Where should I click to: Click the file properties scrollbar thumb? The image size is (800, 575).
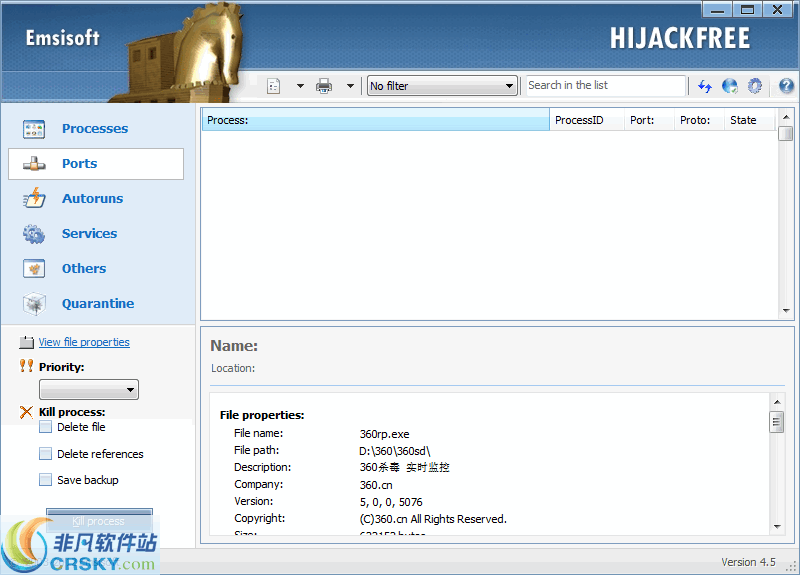click(x=777, y=422)
